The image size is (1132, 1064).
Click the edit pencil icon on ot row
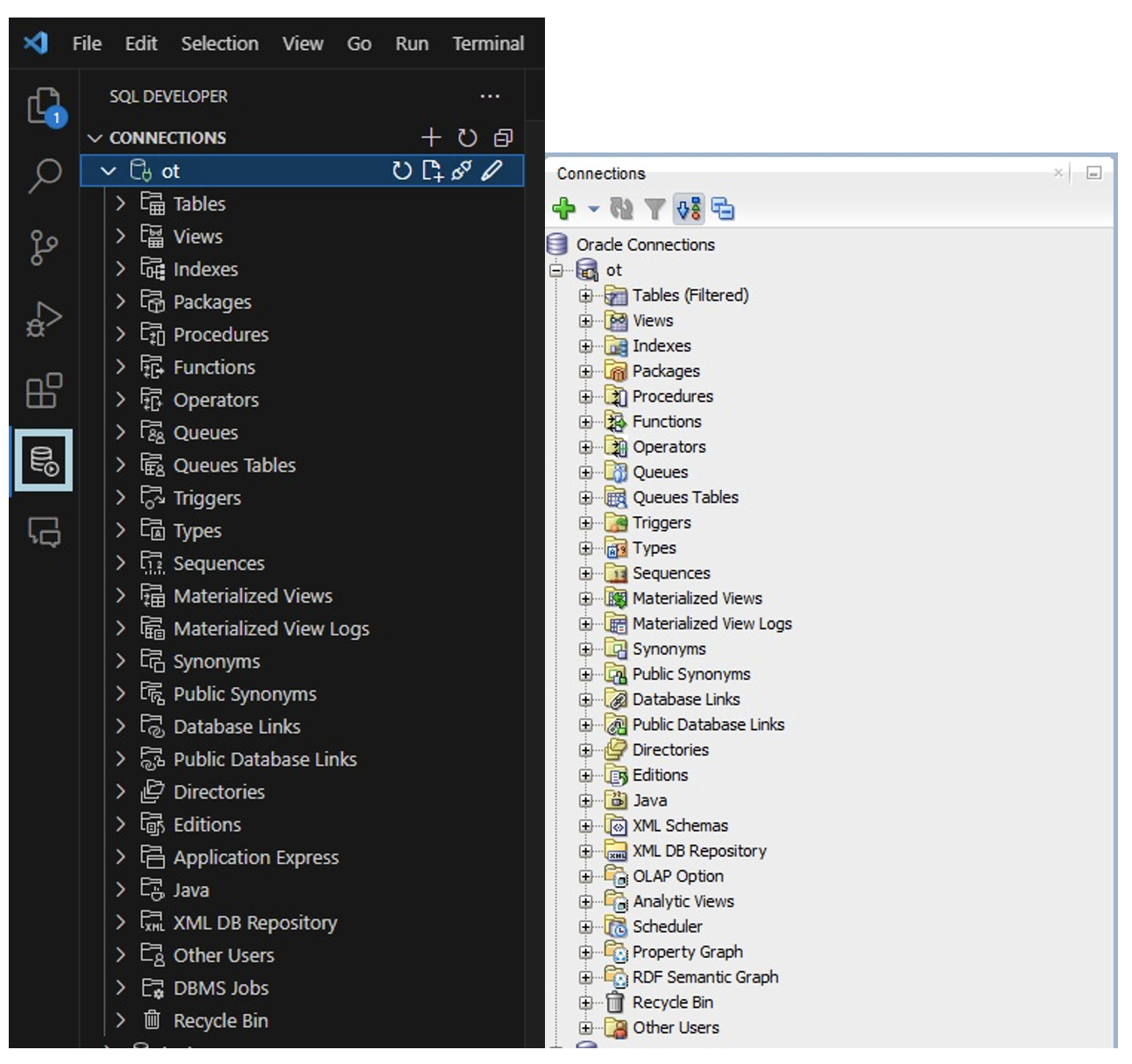[x=492, y=170]
